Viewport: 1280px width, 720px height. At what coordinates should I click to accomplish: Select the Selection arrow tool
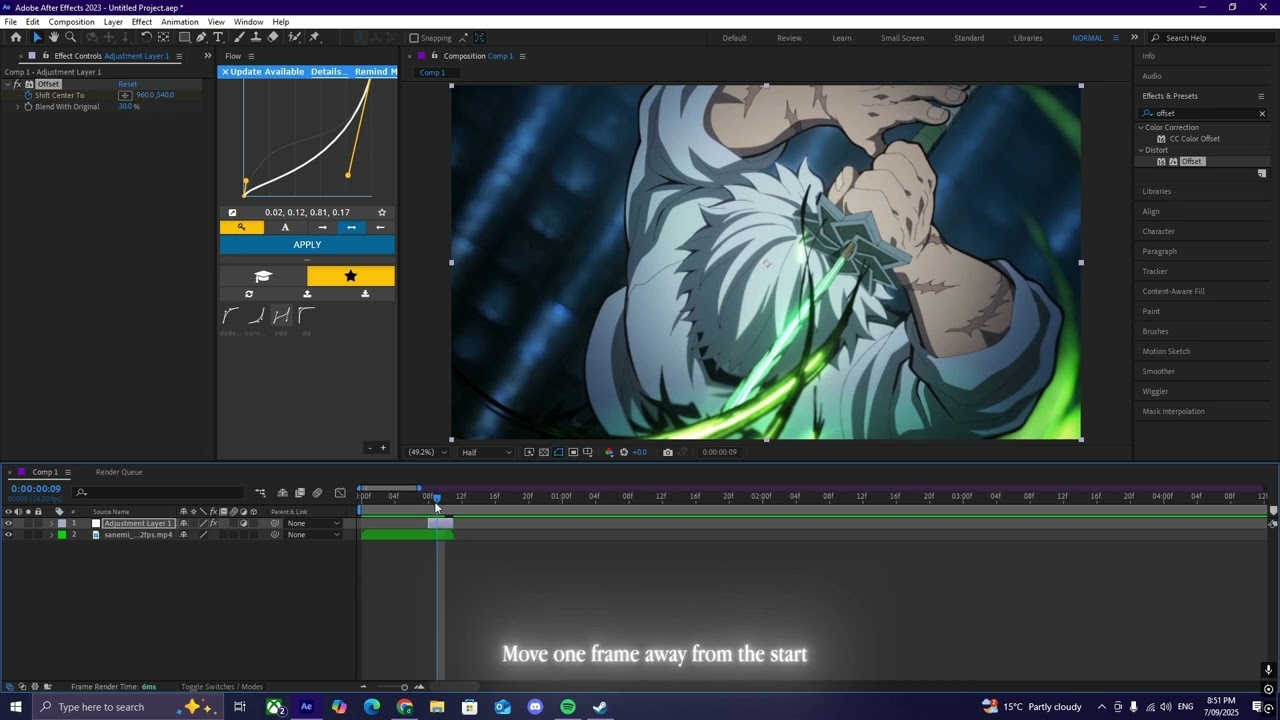[x=37, y=37]
